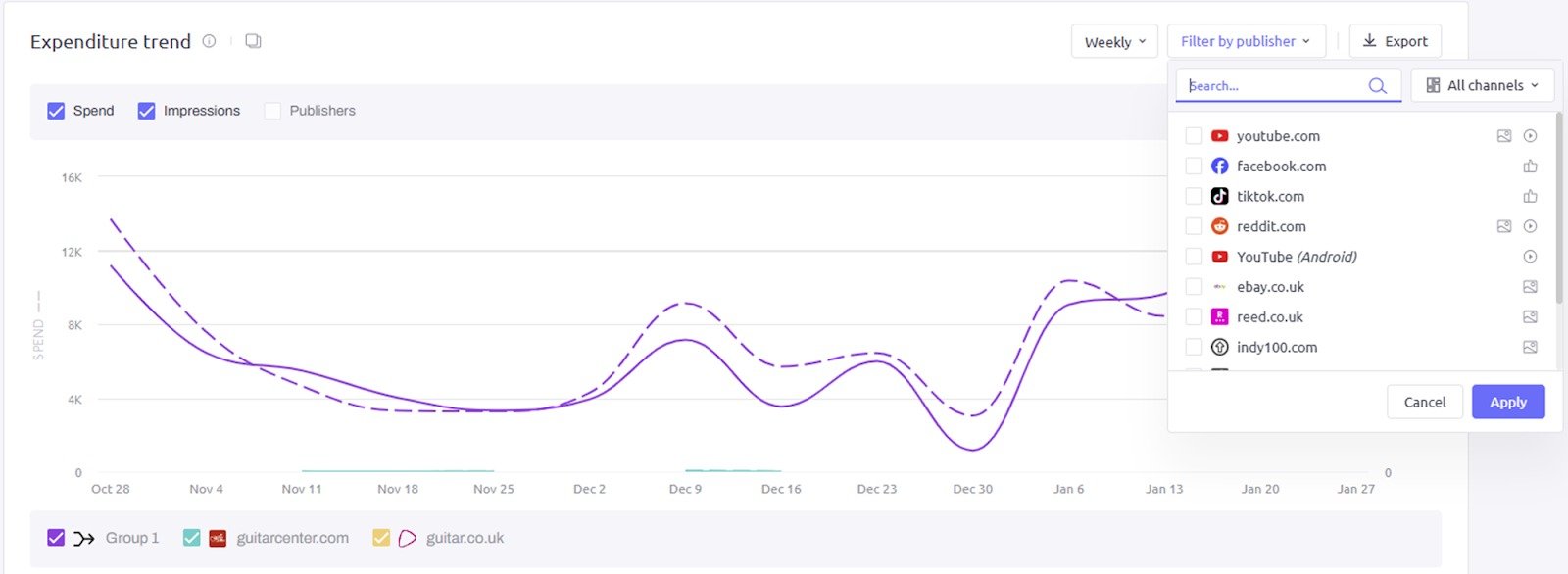Focus the publisher search field
The image size is (1568, 574).
click(x=1272, y=86)
